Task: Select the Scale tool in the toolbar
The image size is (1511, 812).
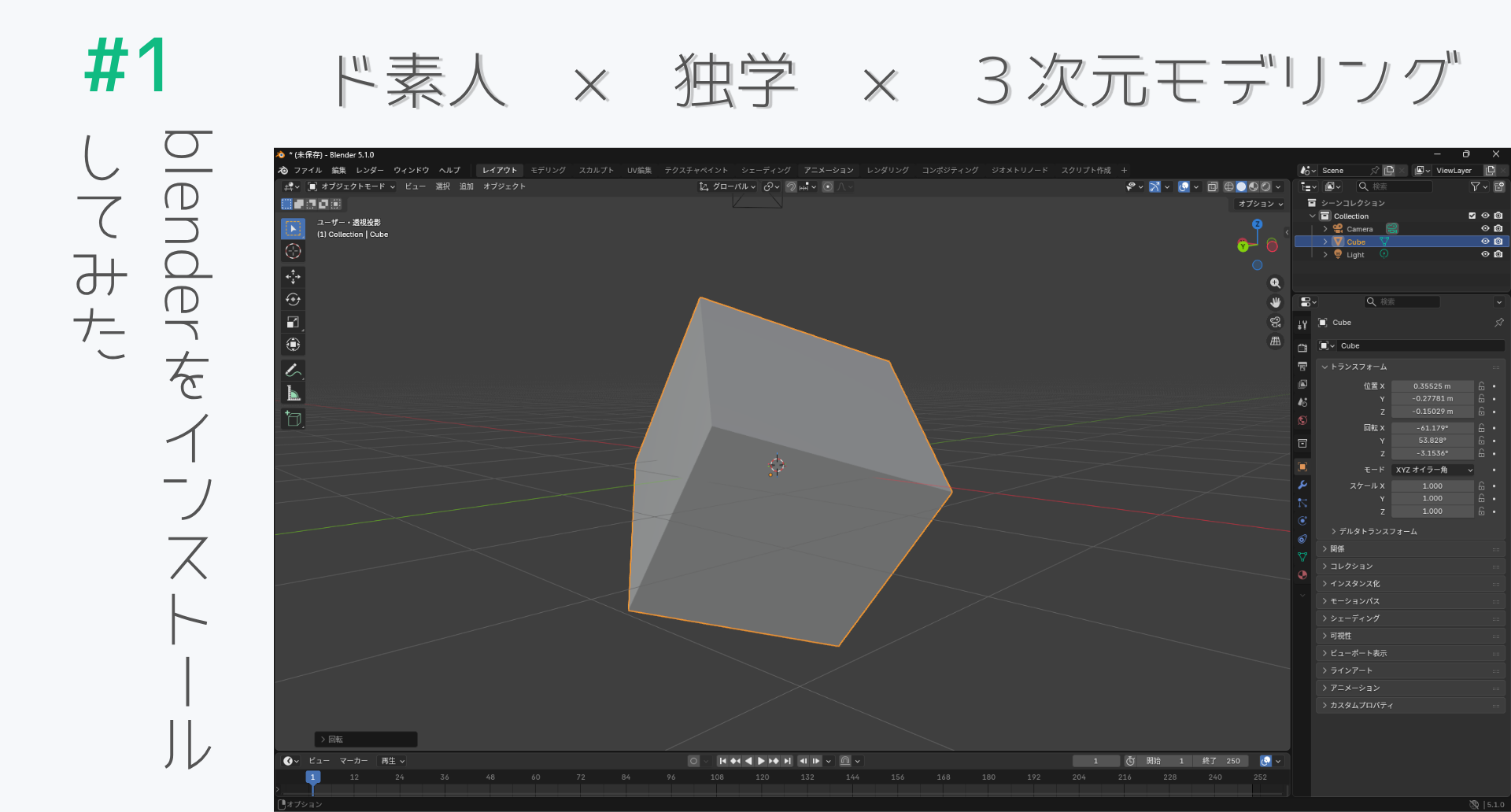Action: point(293,322)
